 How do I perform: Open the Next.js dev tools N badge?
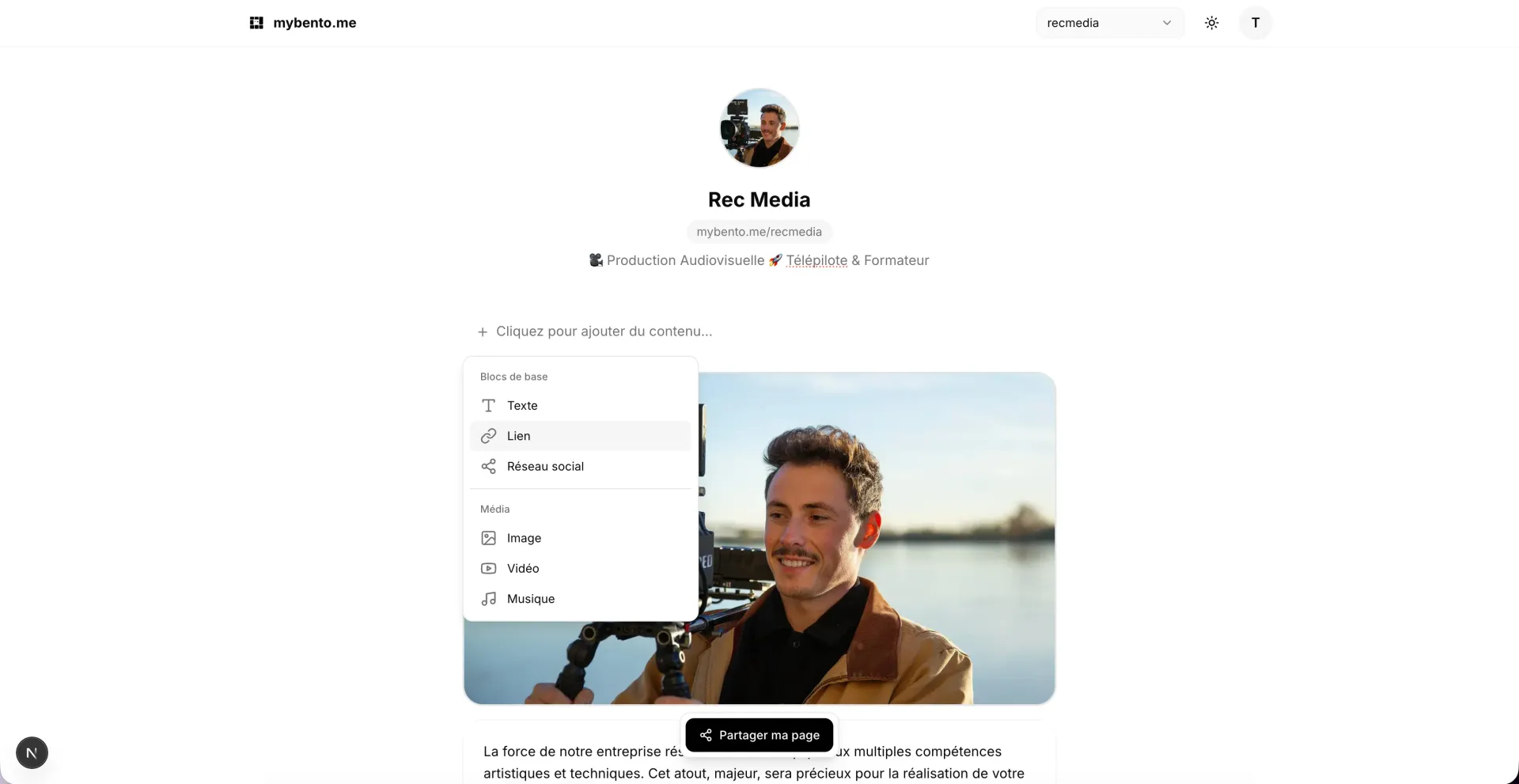tap(32, 752)
